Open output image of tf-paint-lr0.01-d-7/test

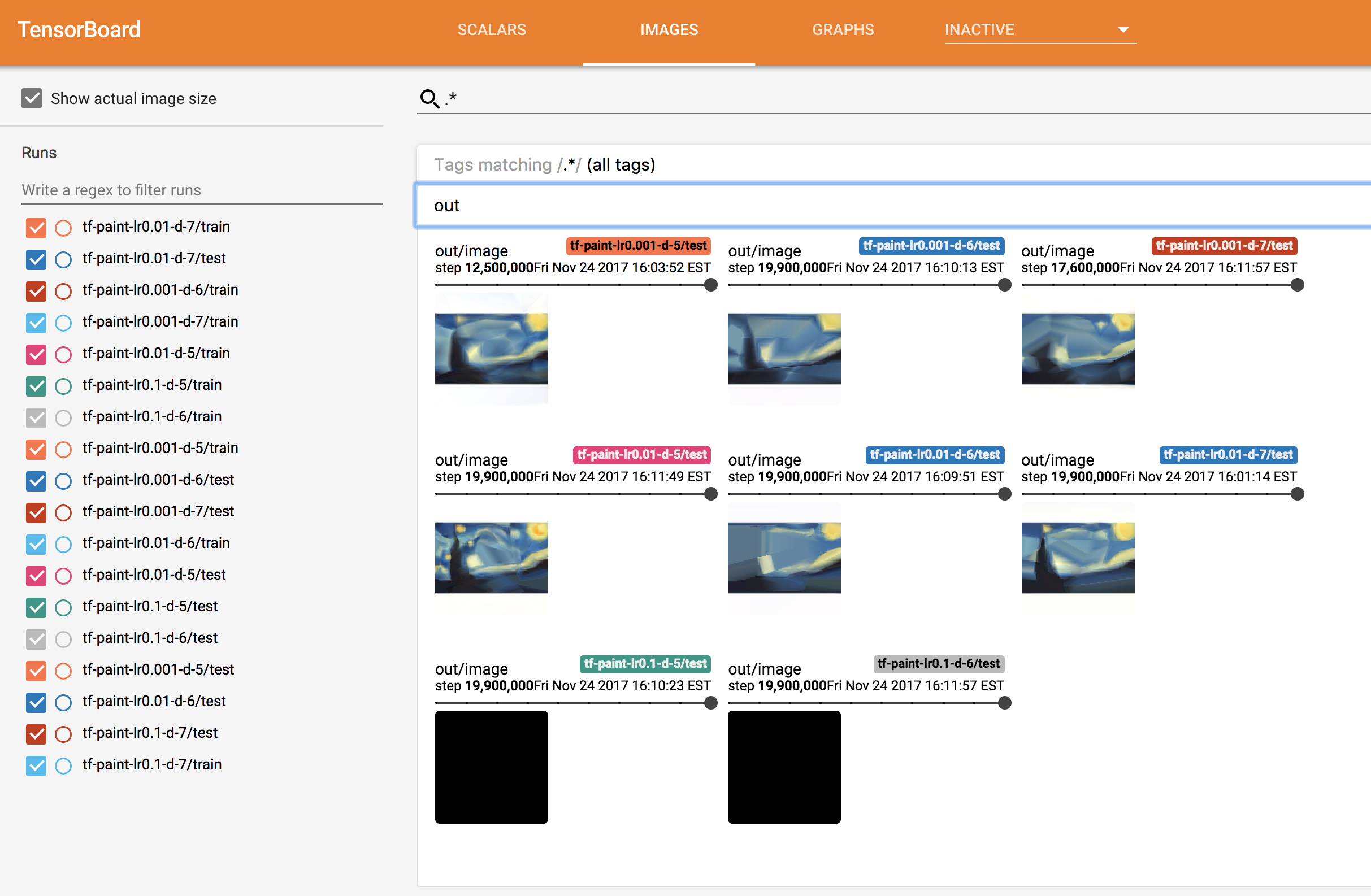1078,559
